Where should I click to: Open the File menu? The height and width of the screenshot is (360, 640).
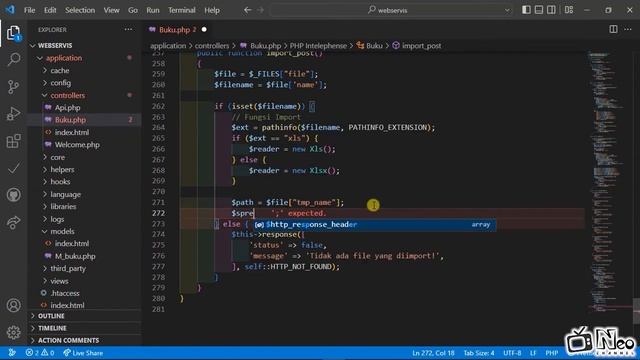(29, 10)
